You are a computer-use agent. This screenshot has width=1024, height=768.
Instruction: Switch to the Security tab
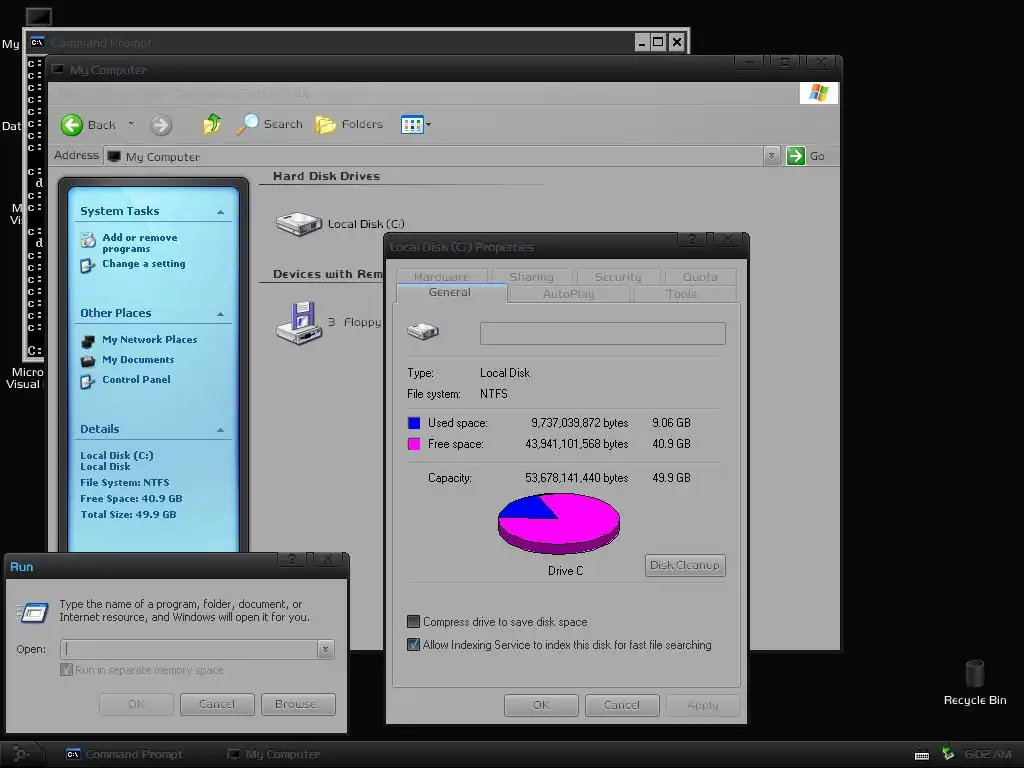(618, 277)
